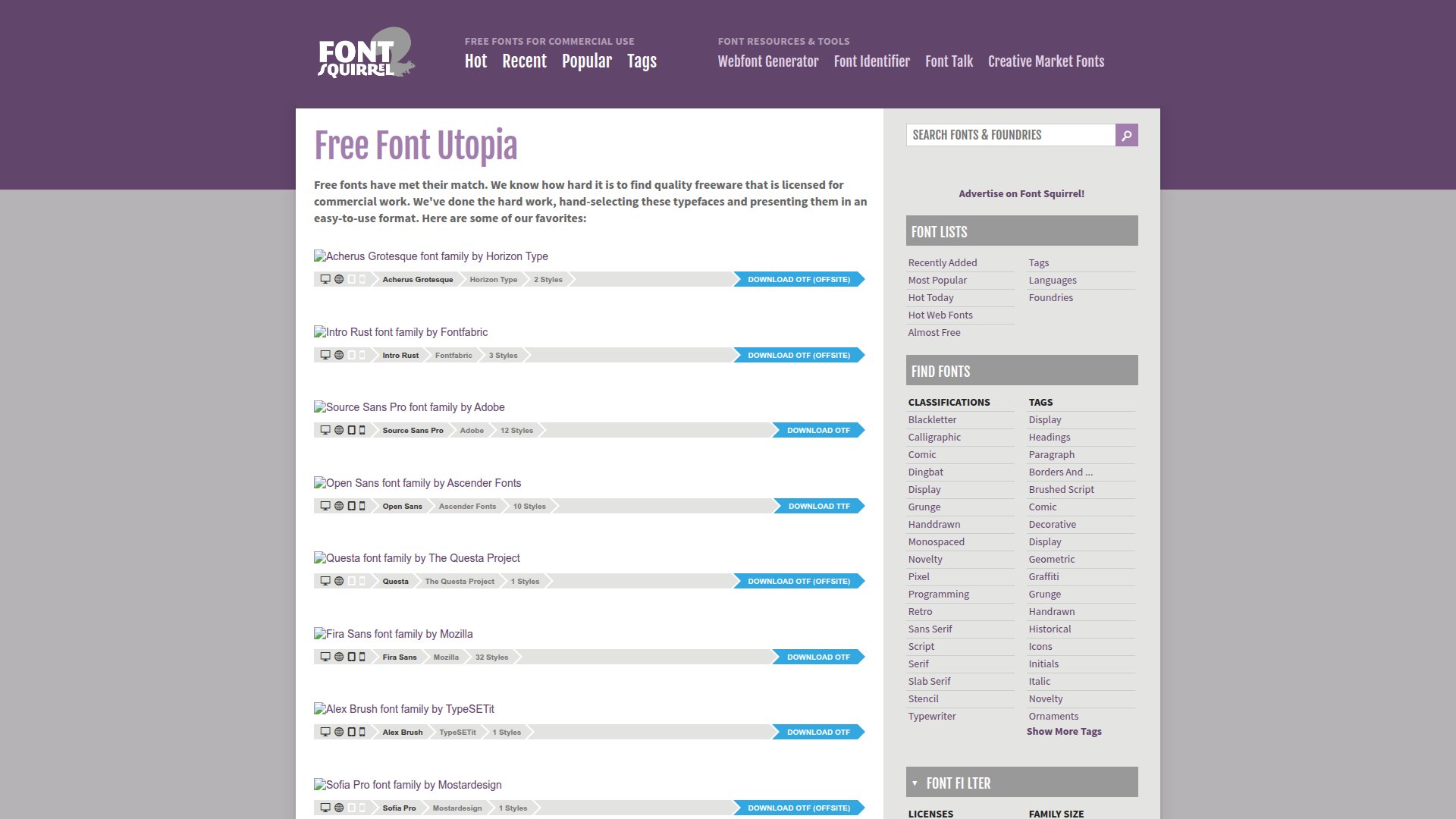Click the search magnifier button

pos(1126,135)
